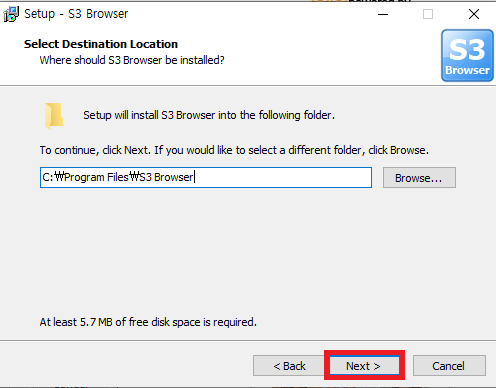Click the 'Select Destination Location' heading
The width and height of the screenshot is (496, 388).
[101, 44]
